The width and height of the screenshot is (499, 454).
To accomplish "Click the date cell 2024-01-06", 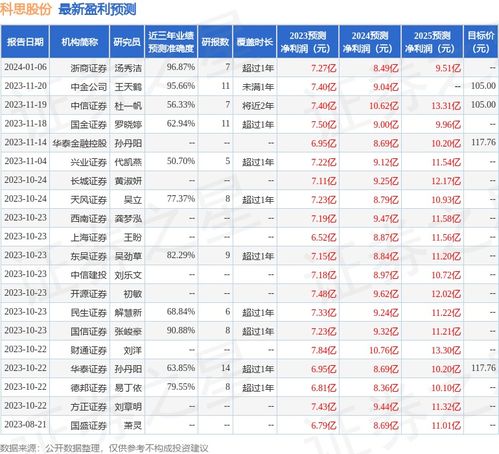I will pos(25,67).
